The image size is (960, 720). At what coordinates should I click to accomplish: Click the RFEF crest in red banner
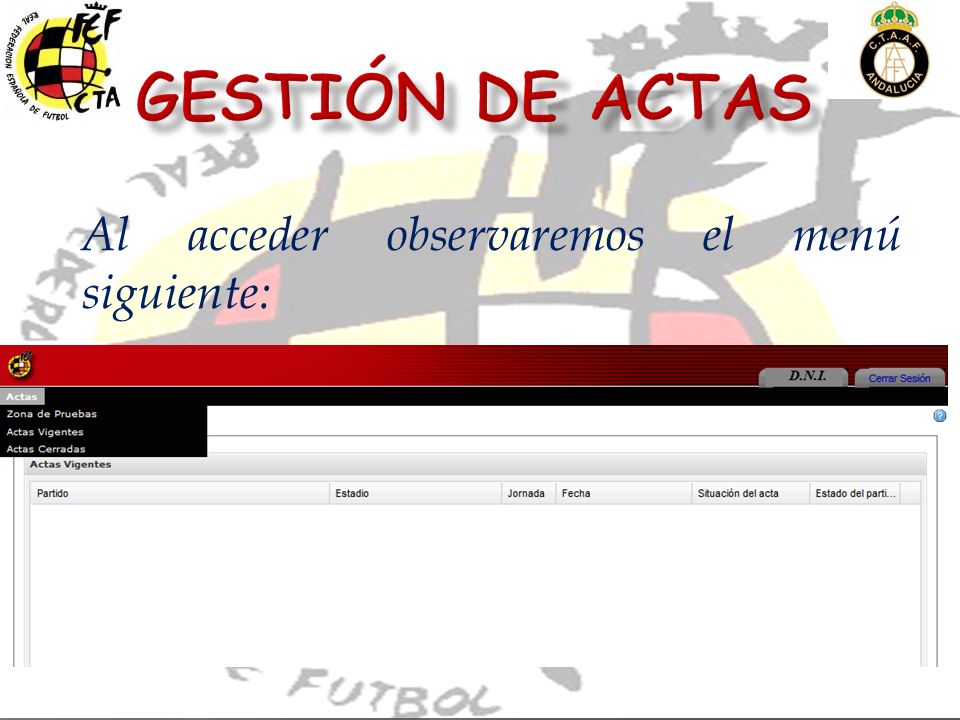point(20,365)
